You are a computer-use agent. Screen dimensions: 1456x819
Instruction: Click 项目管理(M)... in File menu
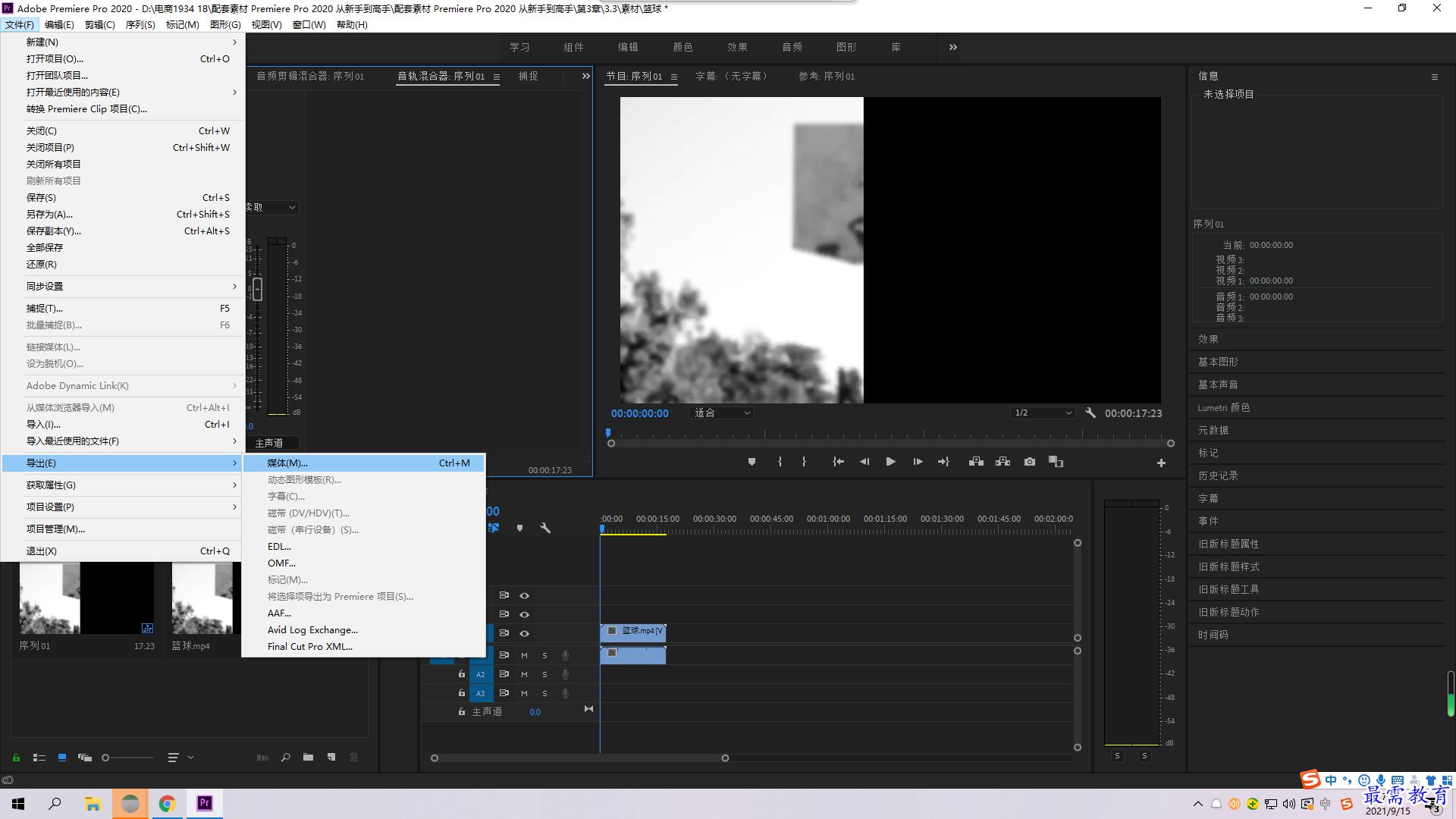coord(122,529)
